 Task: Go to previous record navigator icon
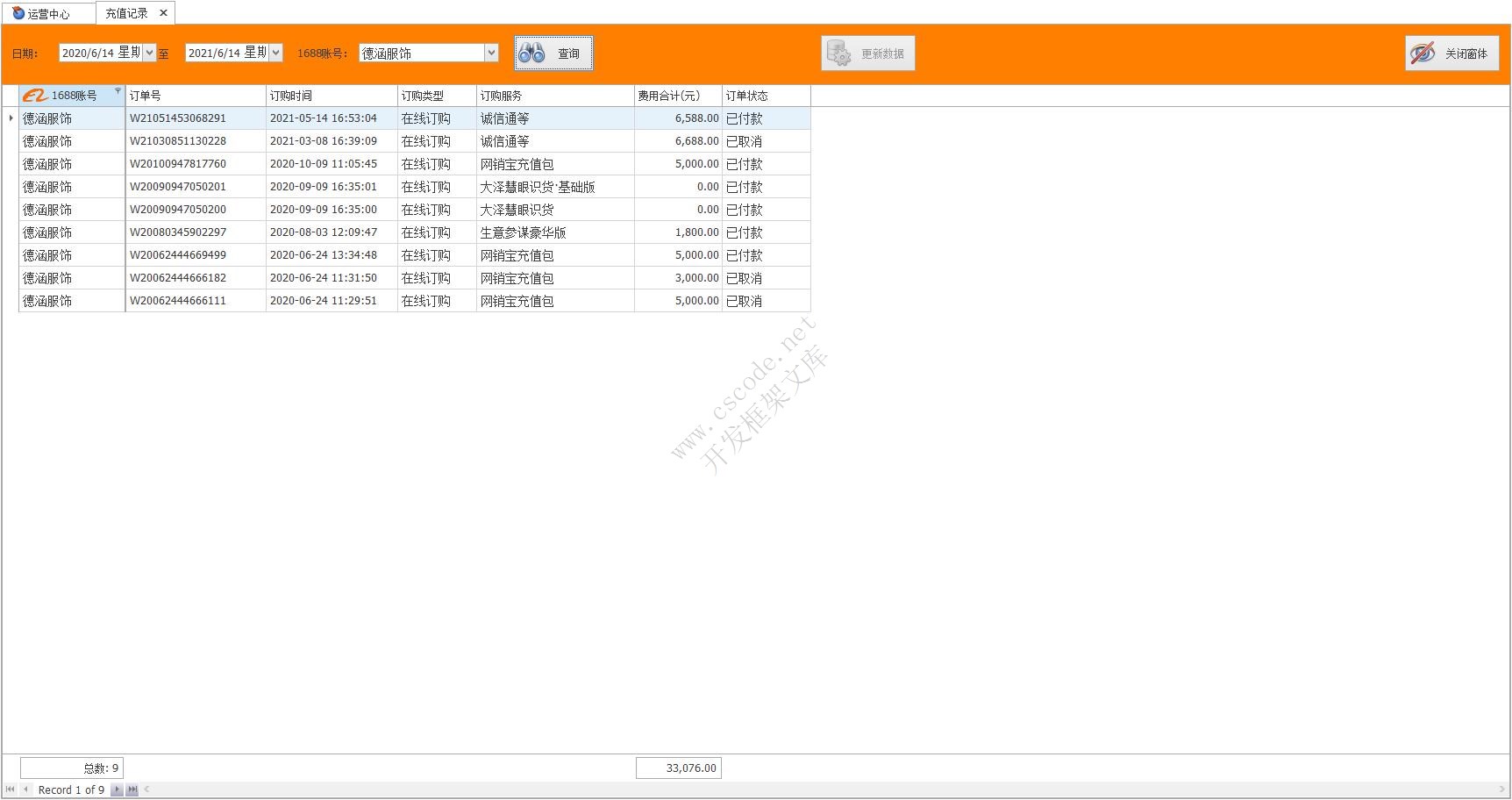25,789
